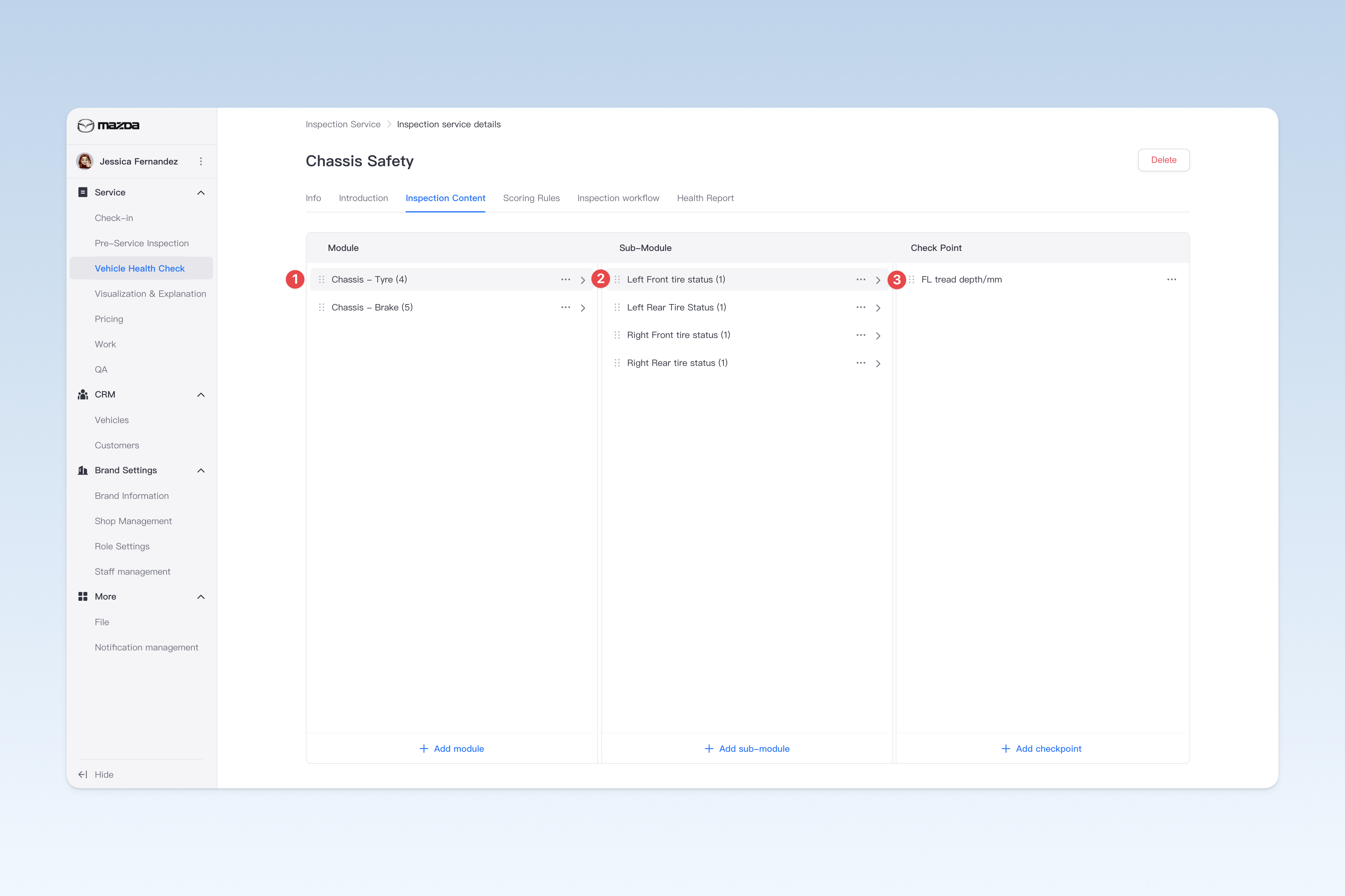Image resolution: width=1345 pixels, height=896 pixels.
Task: Collapse the More sidebar section
Action: pyautogui.click(x=201, y=597)
